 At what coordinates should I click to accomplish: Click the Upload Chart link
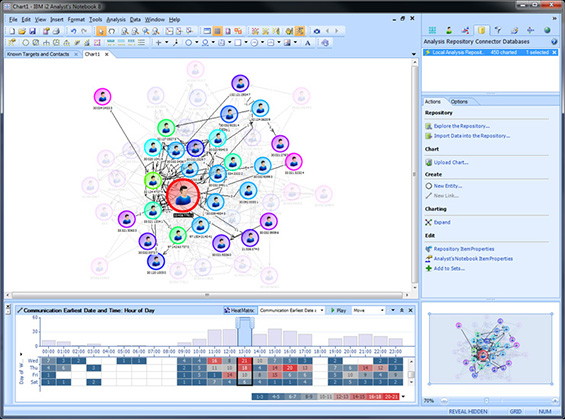(451, 162)
